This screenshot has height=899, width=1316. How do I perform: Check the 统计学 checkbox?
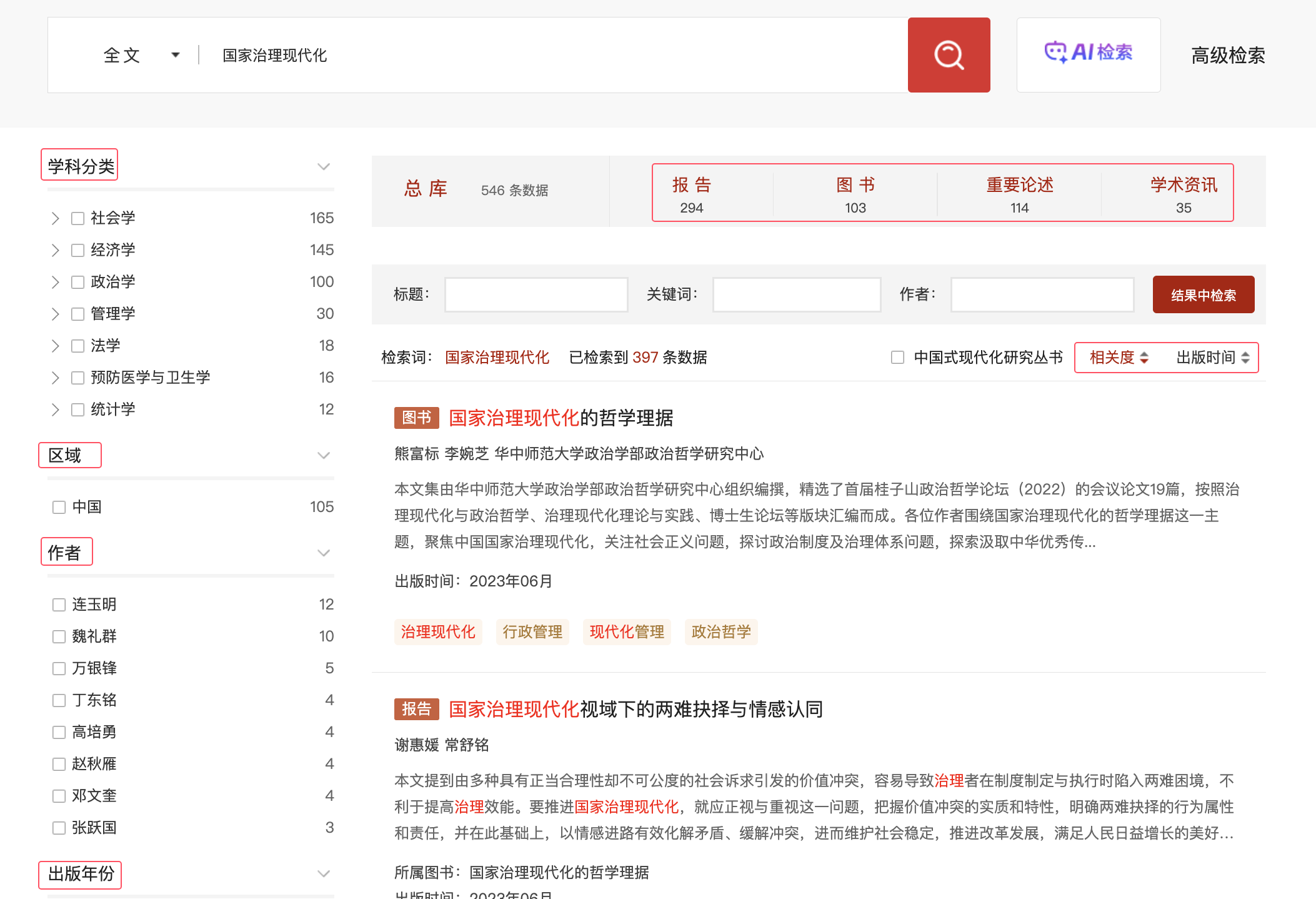pyautogui.click(x=77, y=409)
